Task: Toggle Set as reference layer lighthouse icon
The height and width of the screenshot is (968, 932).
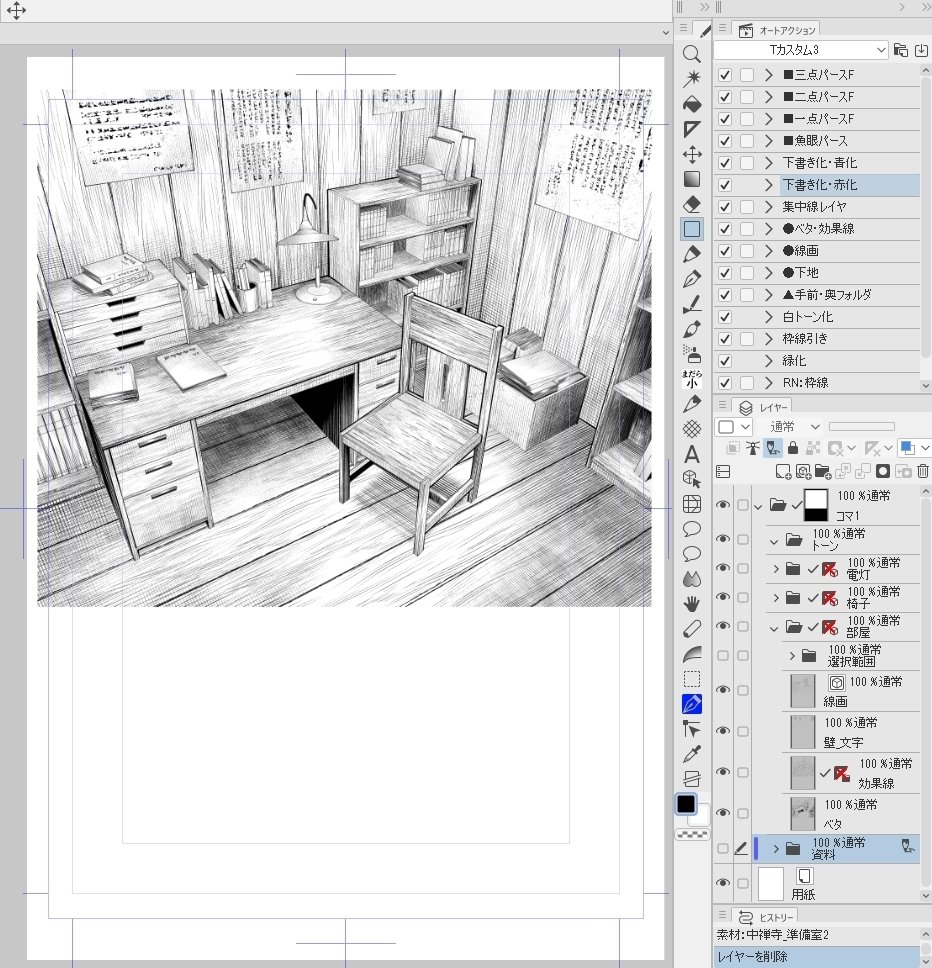Action: [752, 448]
